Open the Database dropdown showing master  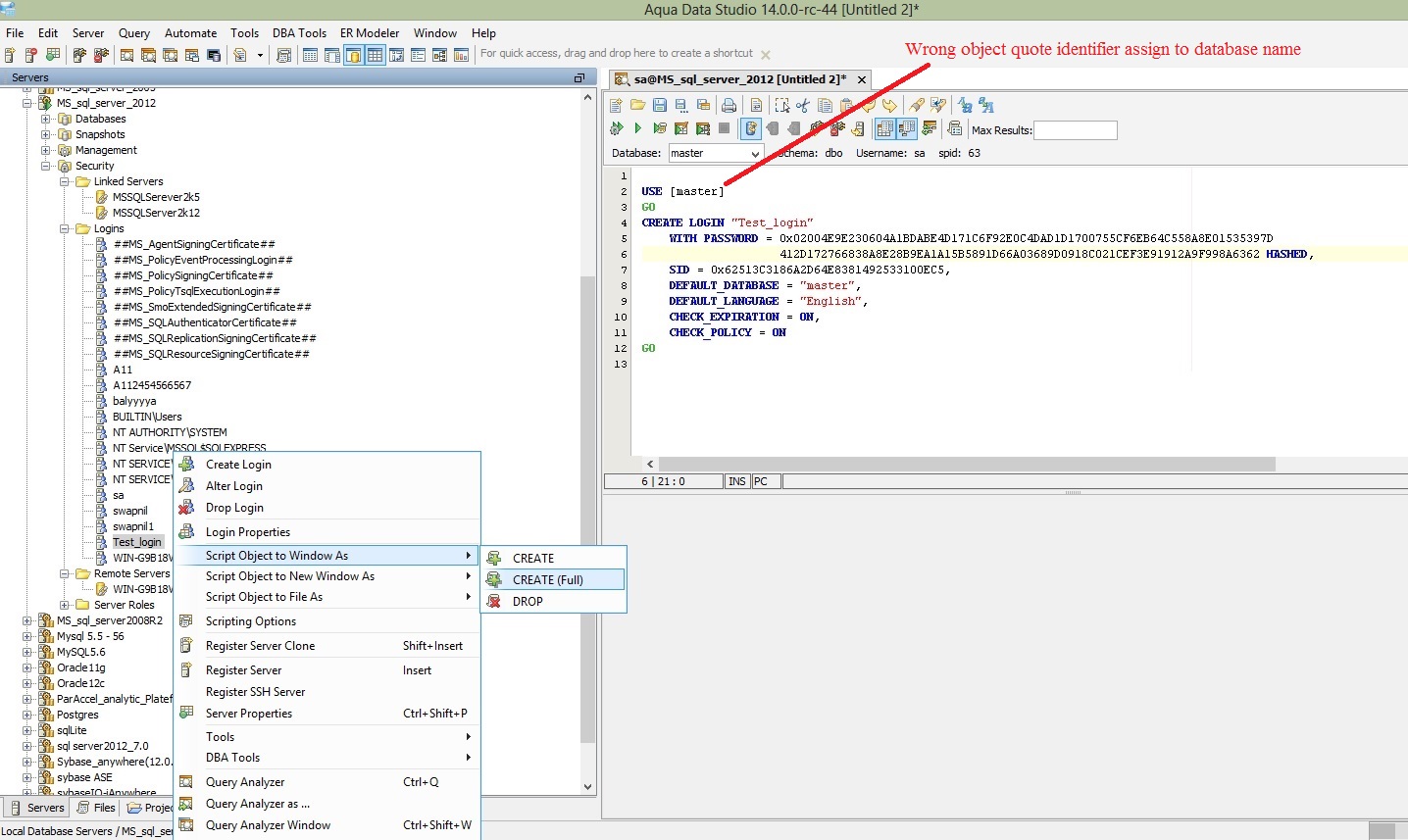tap(716, 154)
